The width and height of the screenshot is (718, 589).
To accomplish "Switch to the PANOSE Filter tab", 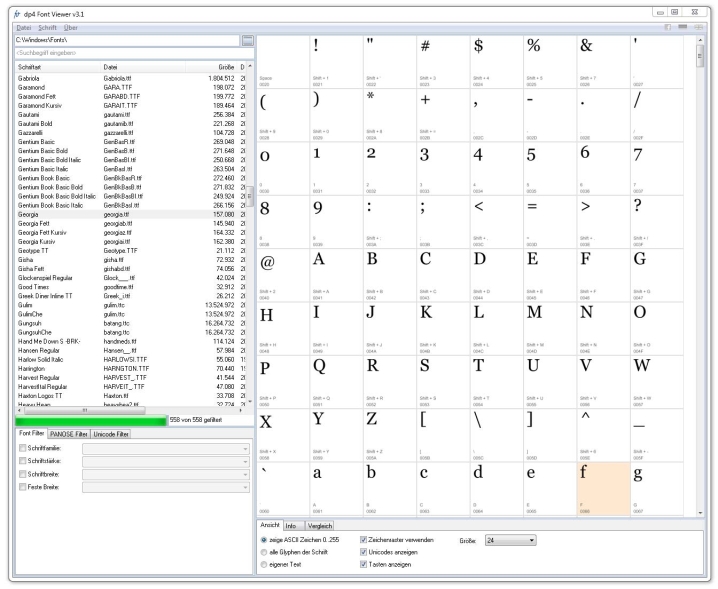I will click(66, 435).
